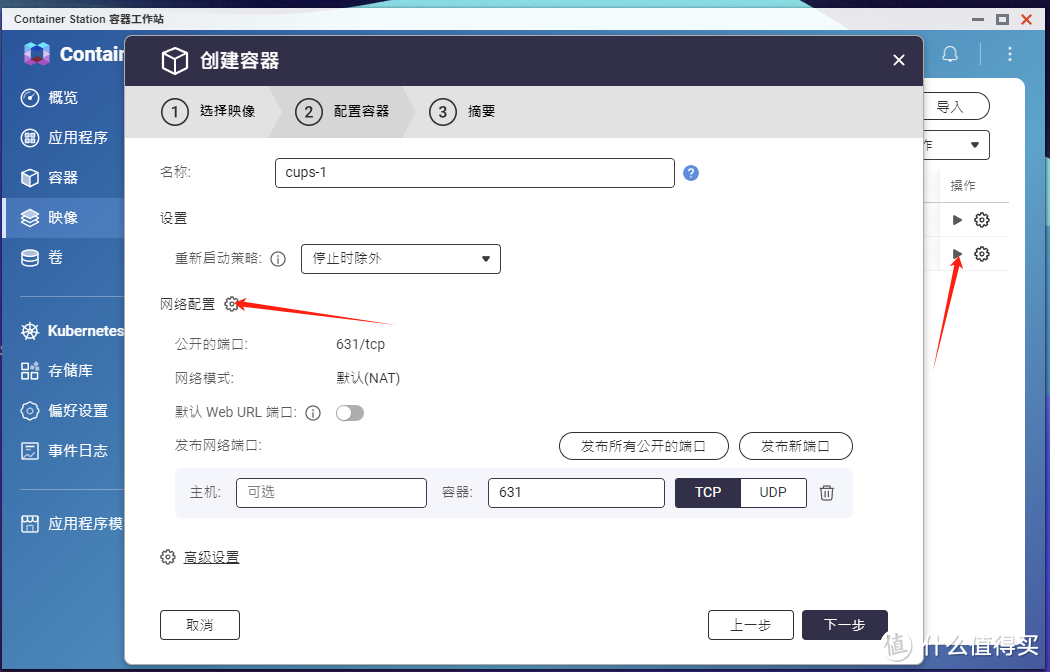Select TCP as the port protocol
Image resolution: width=1050 pixels, height=672 pixels.
point(707,492)
